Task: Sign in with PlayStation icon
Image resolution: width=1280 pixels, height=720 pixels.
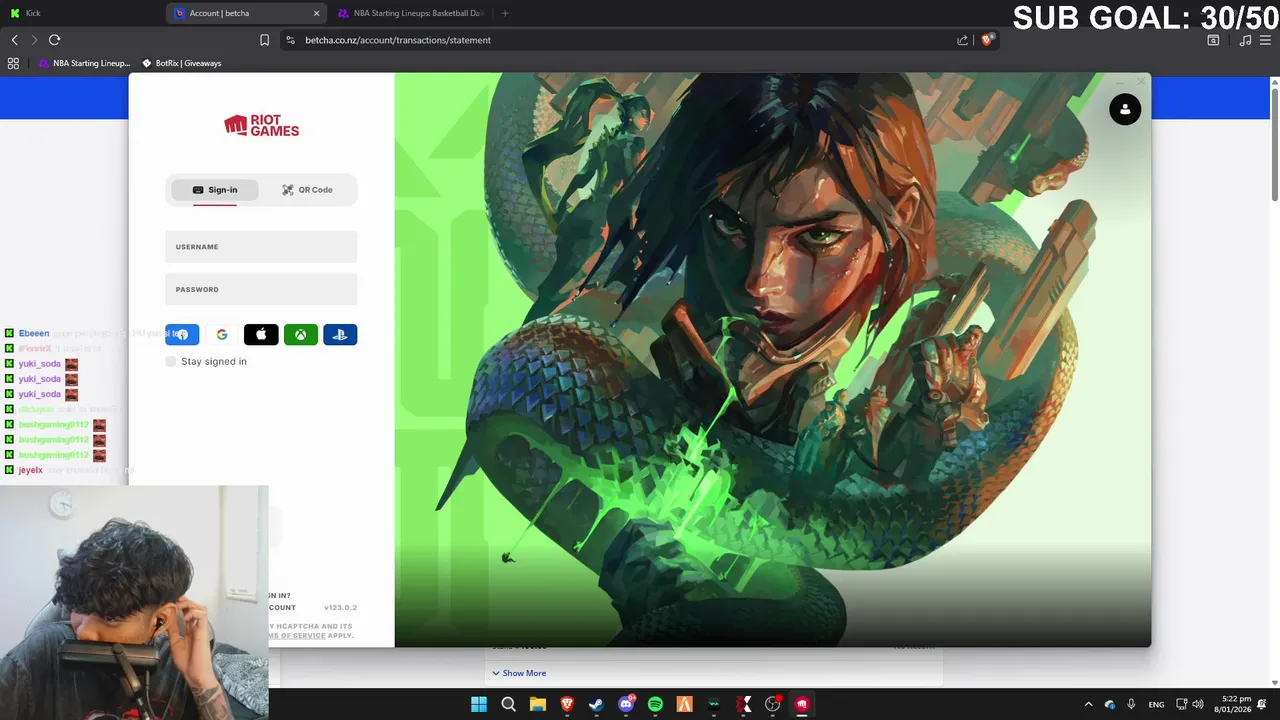Action: 340,335
